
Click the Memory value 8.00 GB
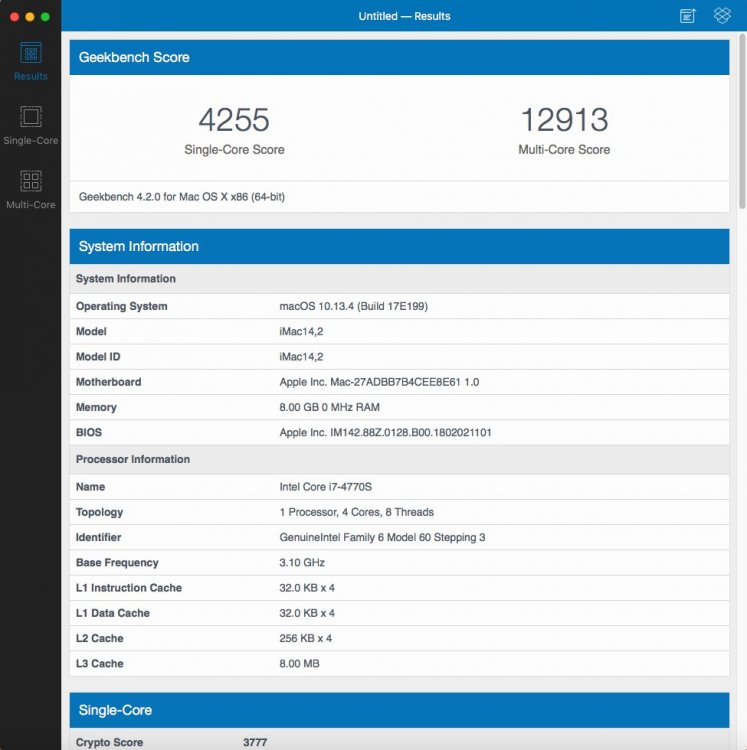pyautogui.click(x=330, y=408)
